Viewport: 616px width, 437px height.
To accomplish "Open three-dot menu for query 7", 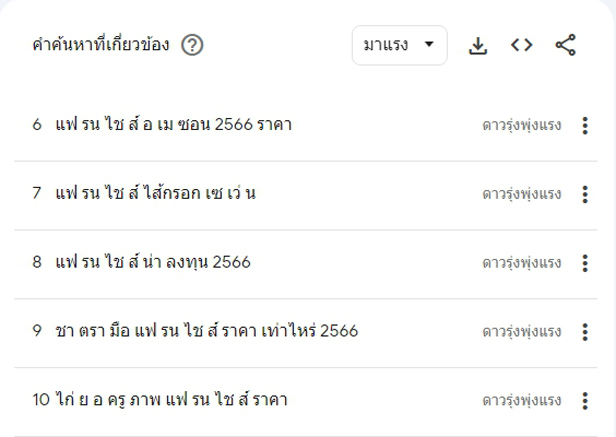I will pyautogui.click(x=585, y=194).
